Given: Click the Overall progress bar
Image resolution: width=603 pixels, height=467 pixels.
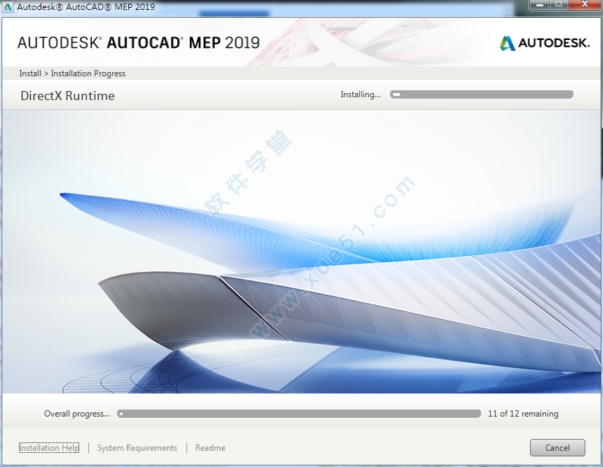Looking at the screenshot, I should point(299,414).
